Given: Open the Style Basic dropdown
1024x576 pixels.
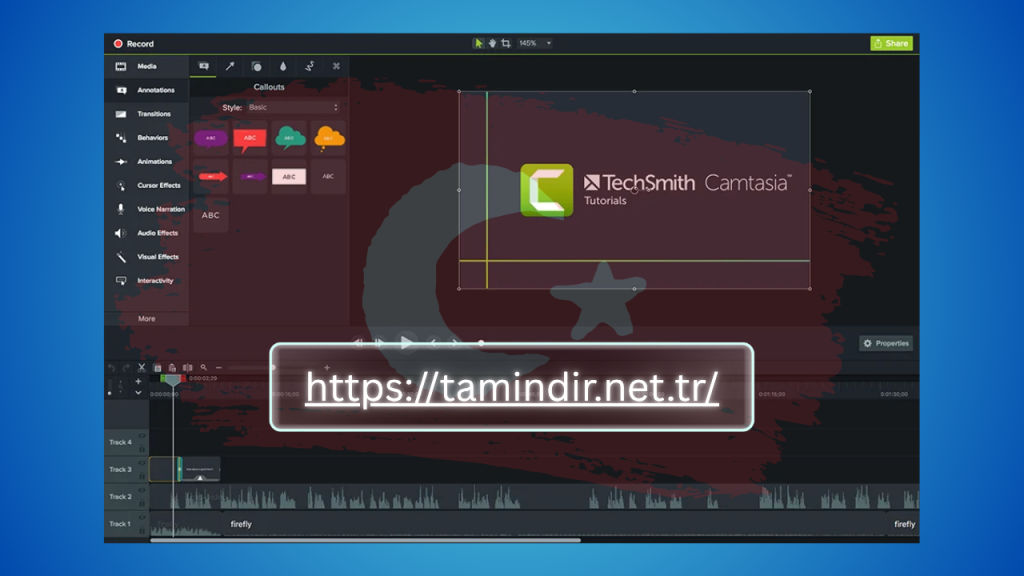Looking at the screenshot, I should 293,107.
